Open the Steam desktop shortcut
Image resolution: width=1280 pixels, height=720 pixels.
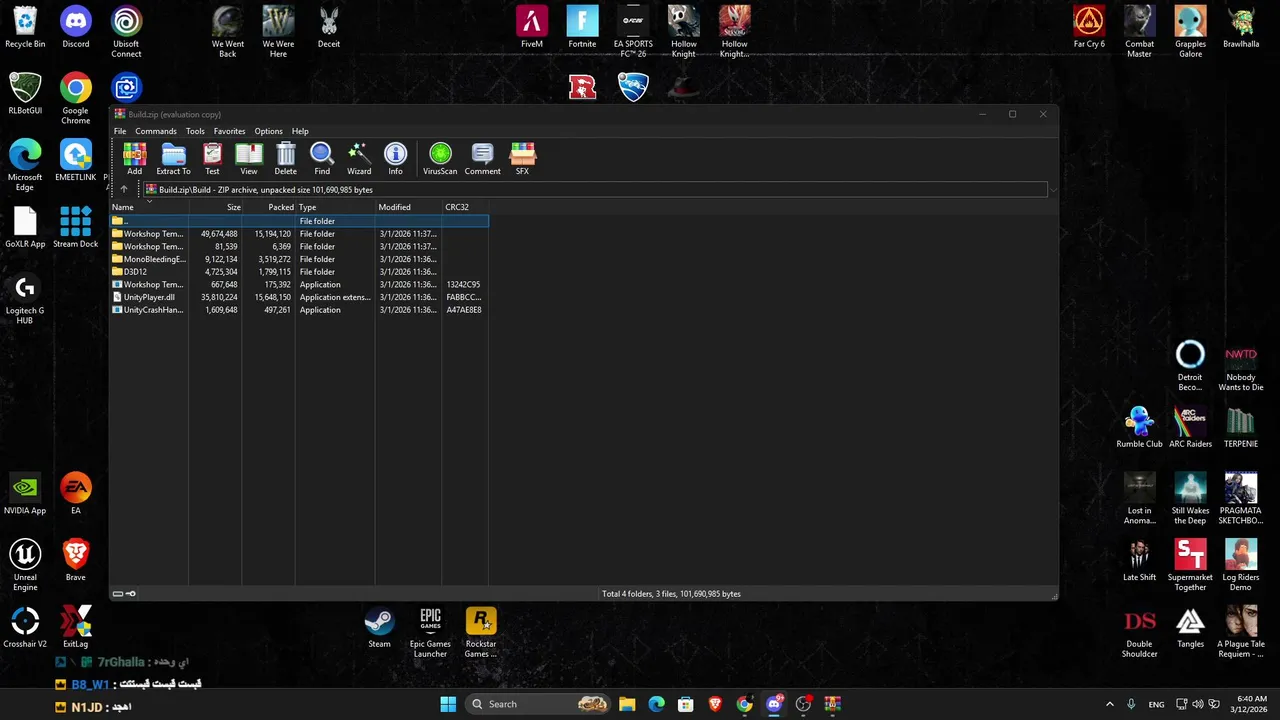(379, 629)
